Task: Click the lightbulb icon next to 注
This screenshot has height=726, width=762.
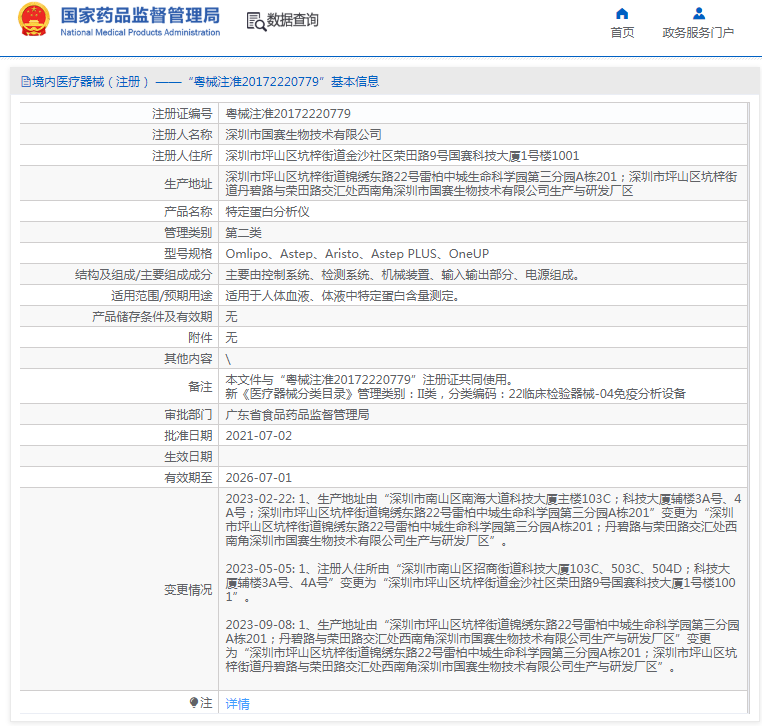Action: coord(194,702)
